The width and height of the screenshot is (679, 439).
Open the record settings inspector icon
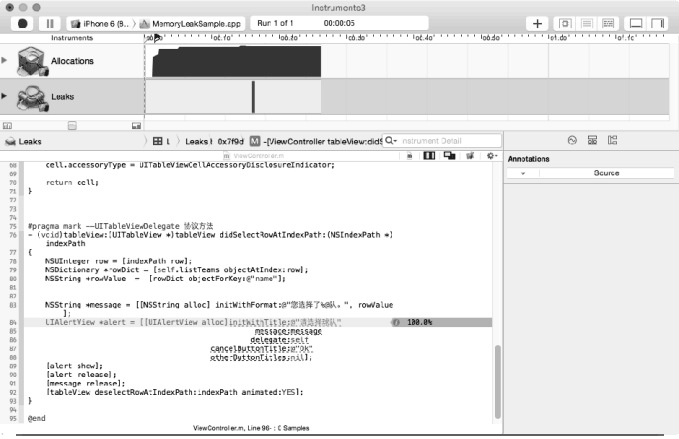pos(571,141)
